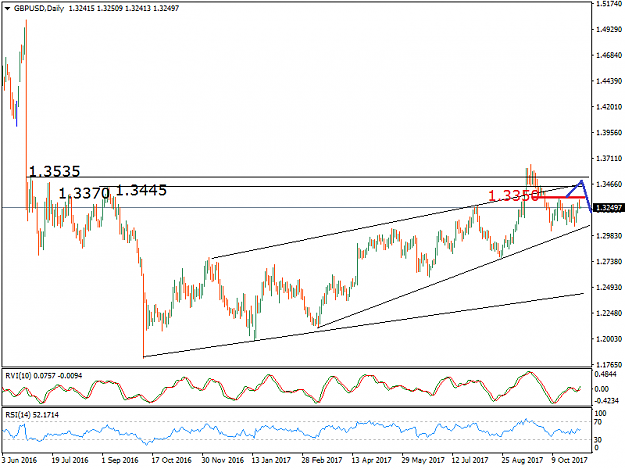Click the 1.17650 price axis value
Viewport: 625px width, 469px height.
point(609,365)
